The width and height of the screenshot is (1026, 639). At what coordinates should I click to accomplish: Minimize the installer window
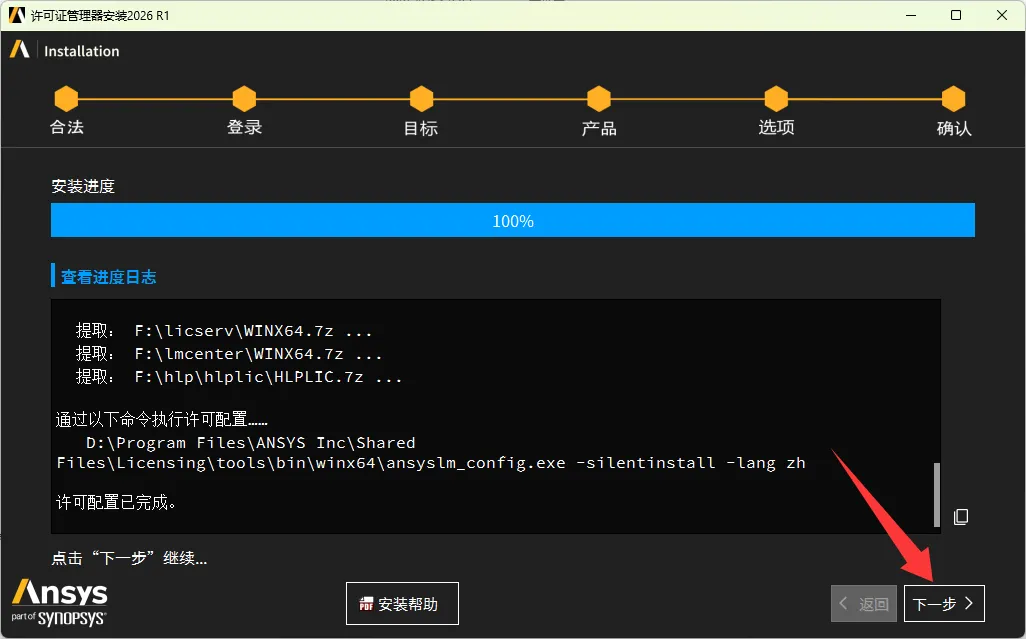(911, 15)
